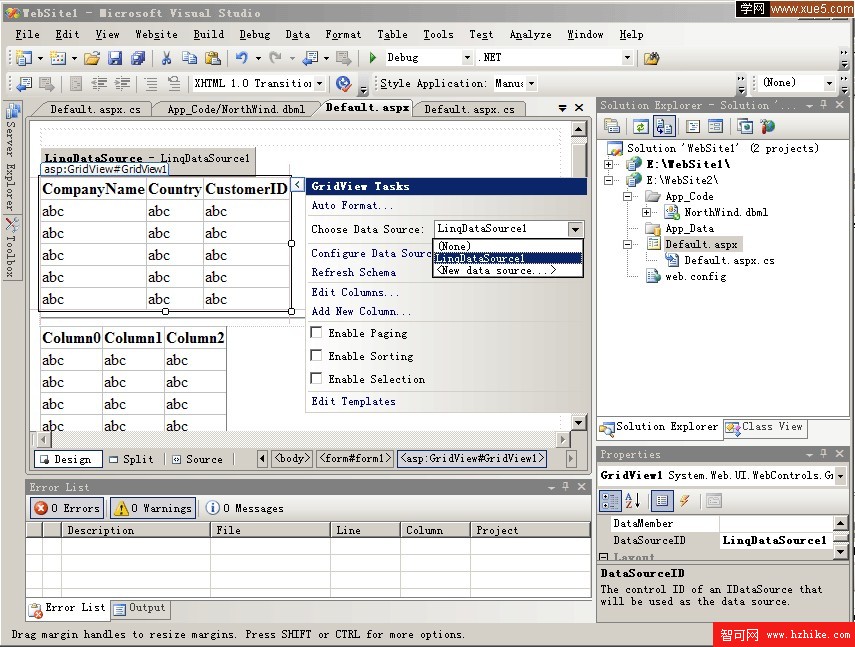This screenshot has width=855, height=647.
Task: Enable Paging checkbox
Action: pos(316,332)
